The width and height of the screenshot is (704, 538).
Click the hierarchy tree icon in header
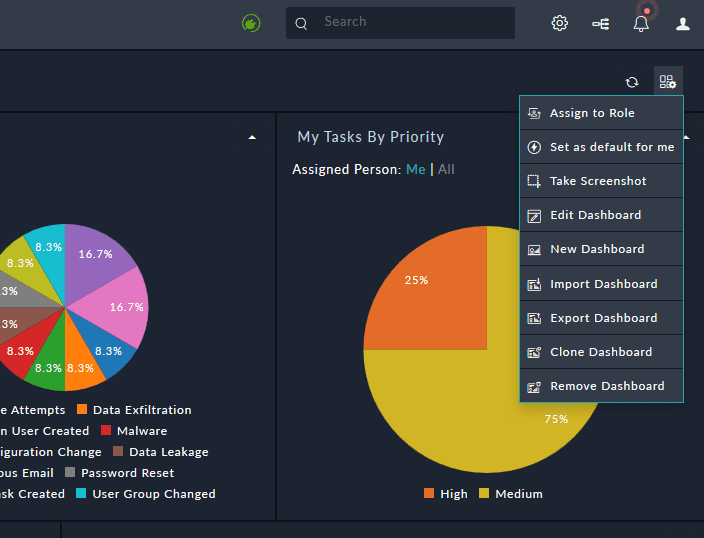click(601, 23)
